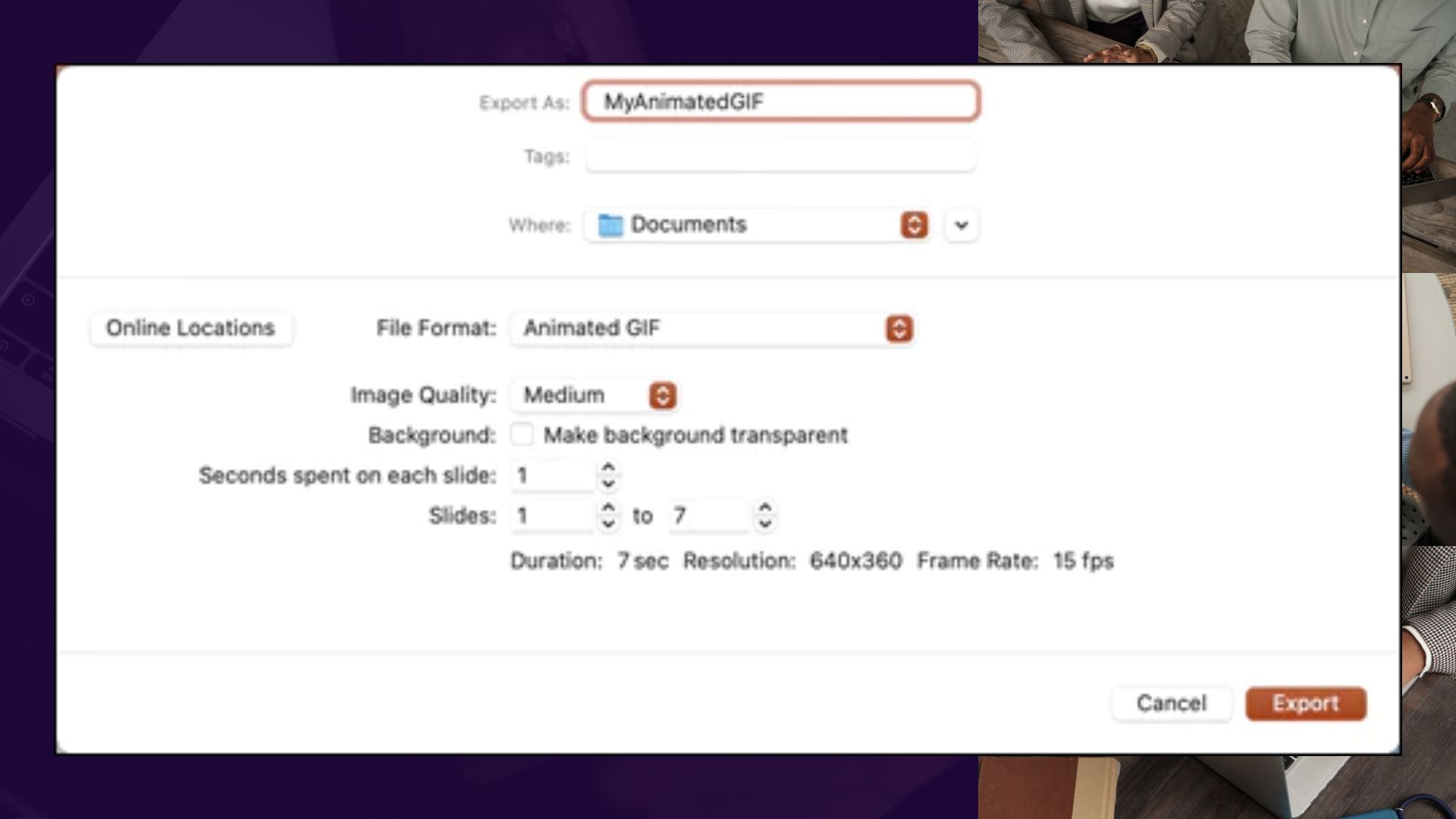1456x819 pixels.
Task: Decrease the starting slide number
Action: [x=608, y=523]
